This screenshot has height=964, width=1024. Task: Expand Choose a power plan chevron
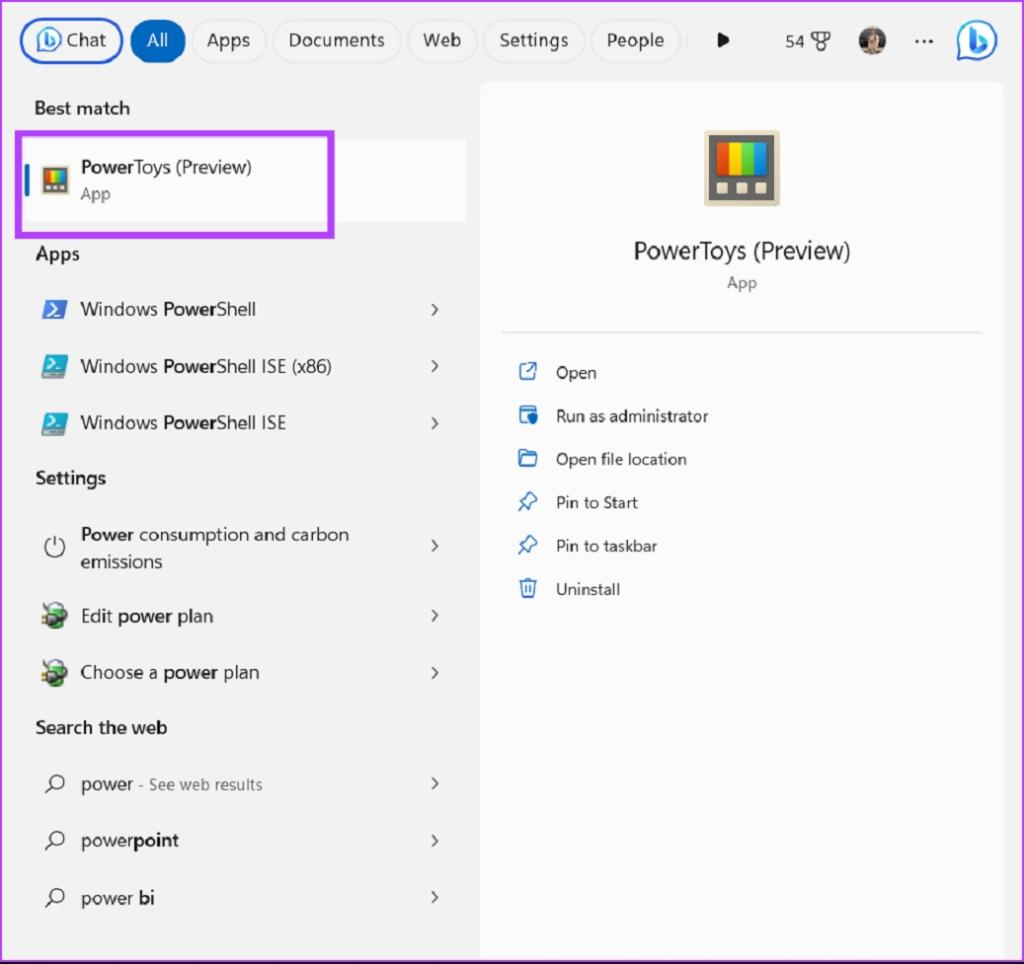click(x=434, y=673)
